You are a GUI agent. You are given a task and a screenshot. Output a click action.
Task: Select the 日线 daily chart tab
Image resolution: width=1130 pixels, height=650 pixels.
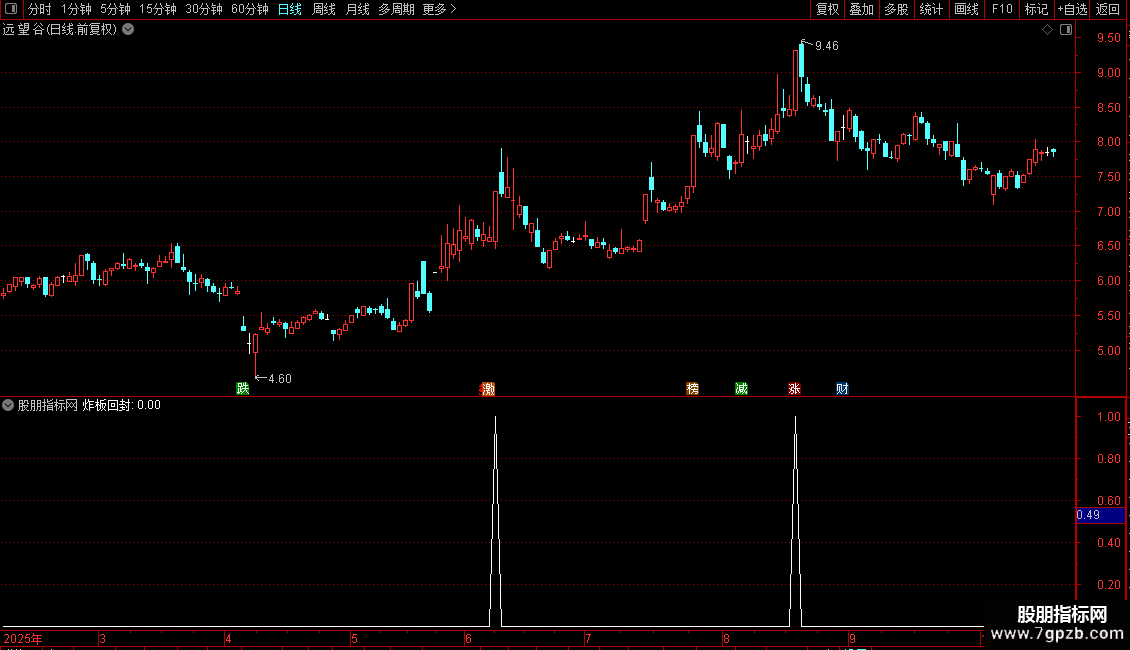(290, 9)
